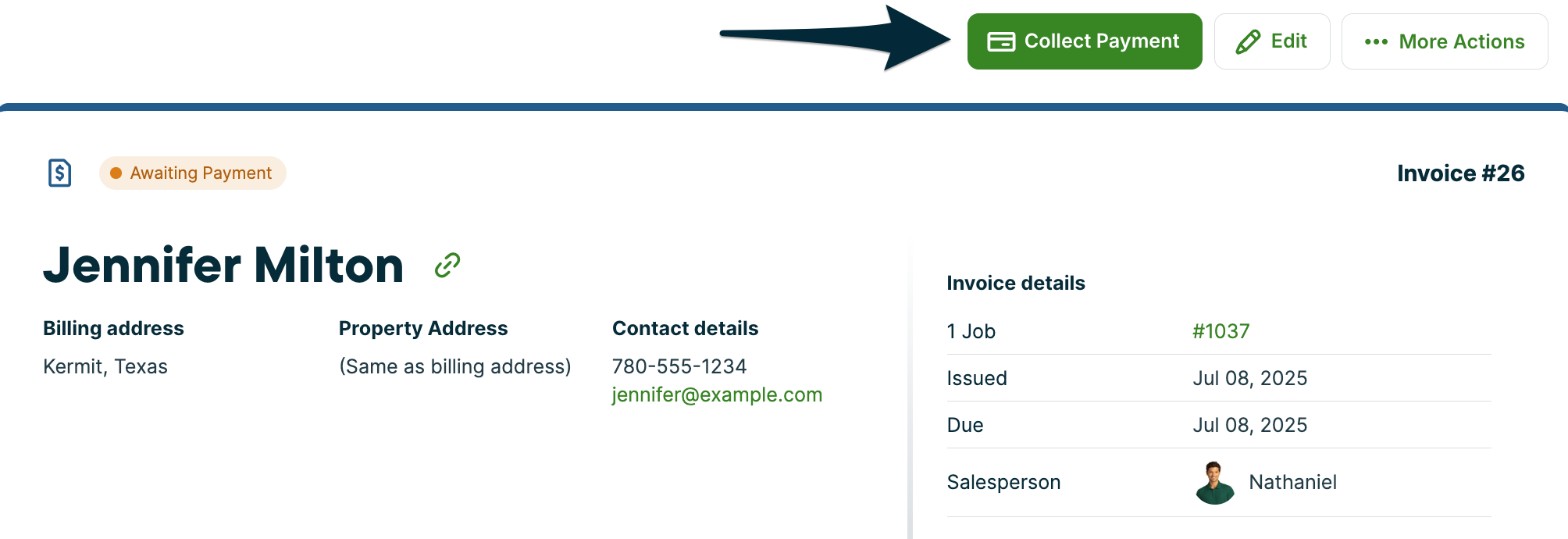Click the Invoice #26 heading
The height and width of the screenshot is (539, 1568).
point(1460,173)
